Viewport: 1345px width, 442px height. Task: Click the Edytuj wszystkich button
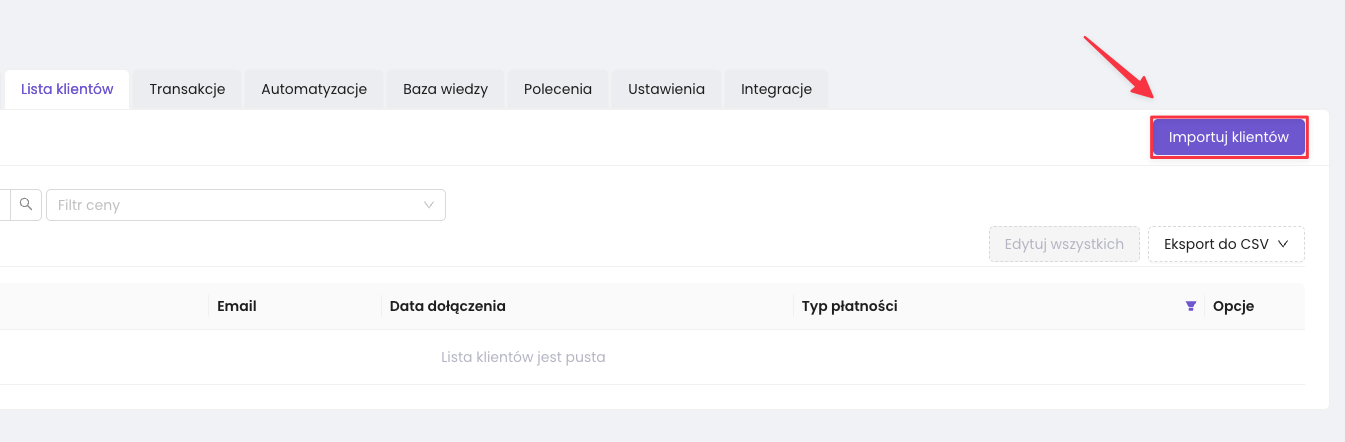pos(1064,243)
